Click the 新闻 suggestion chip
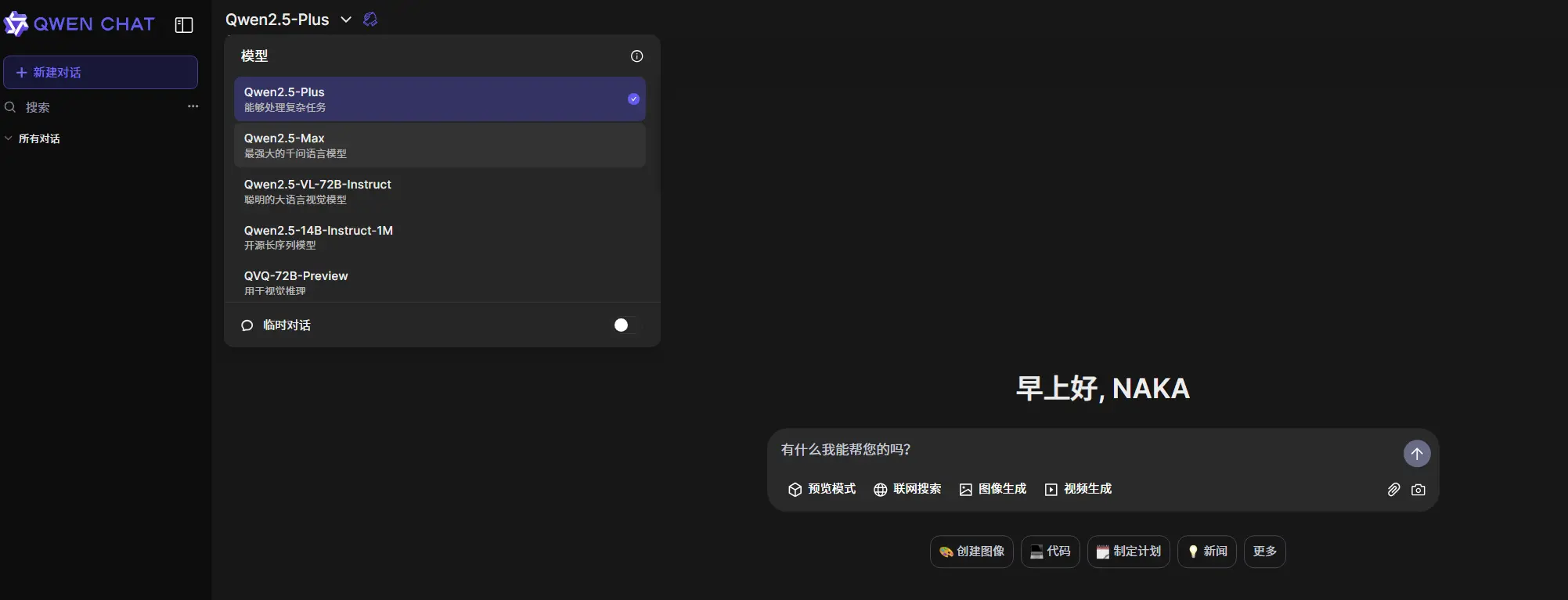This screenshot has height=600, width=1568. coord(1207,551)
